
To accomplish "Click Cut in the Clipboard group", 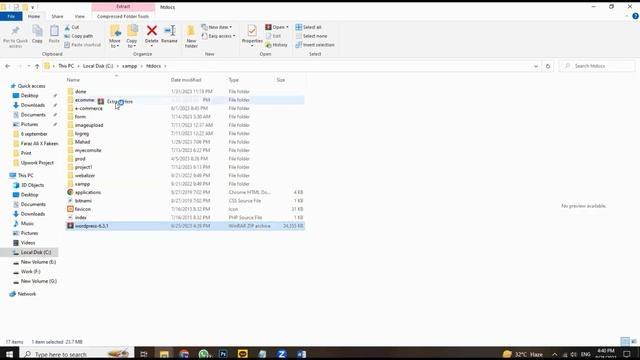I will coord(72,27).
